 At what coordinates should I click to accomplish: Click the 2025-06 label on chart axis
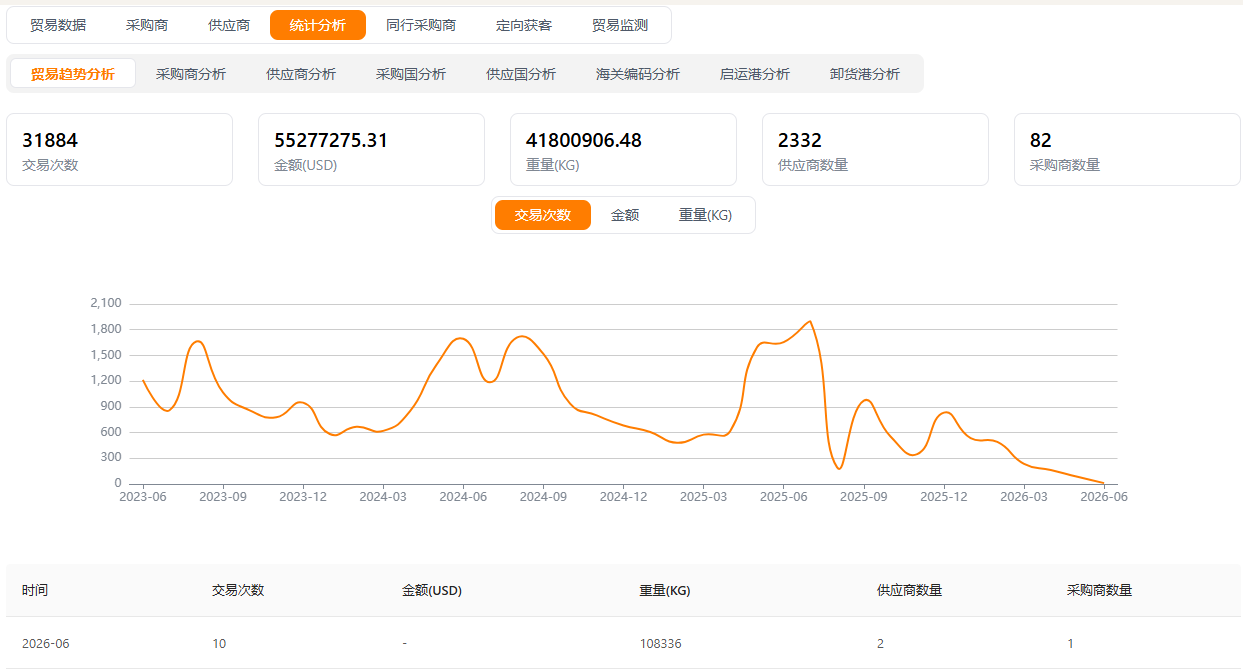(x=784, y=496)
